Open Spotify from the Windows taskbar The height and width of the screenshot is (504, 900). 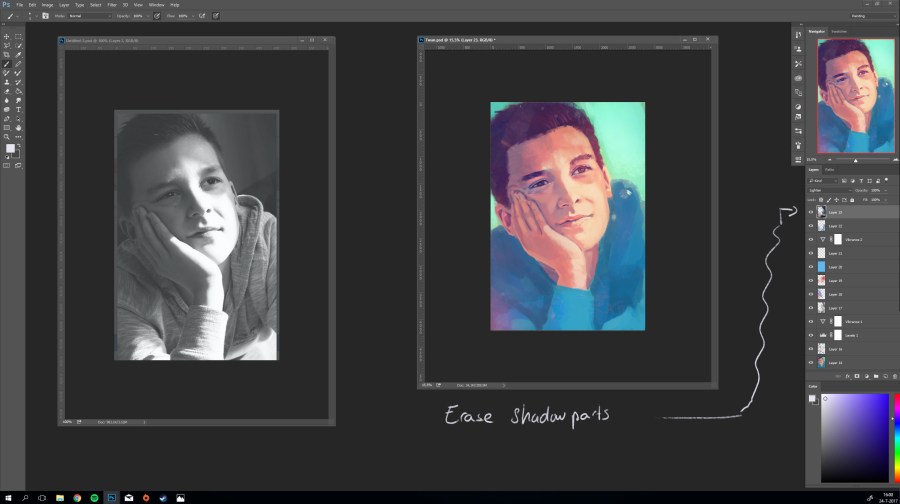[94, 497]
